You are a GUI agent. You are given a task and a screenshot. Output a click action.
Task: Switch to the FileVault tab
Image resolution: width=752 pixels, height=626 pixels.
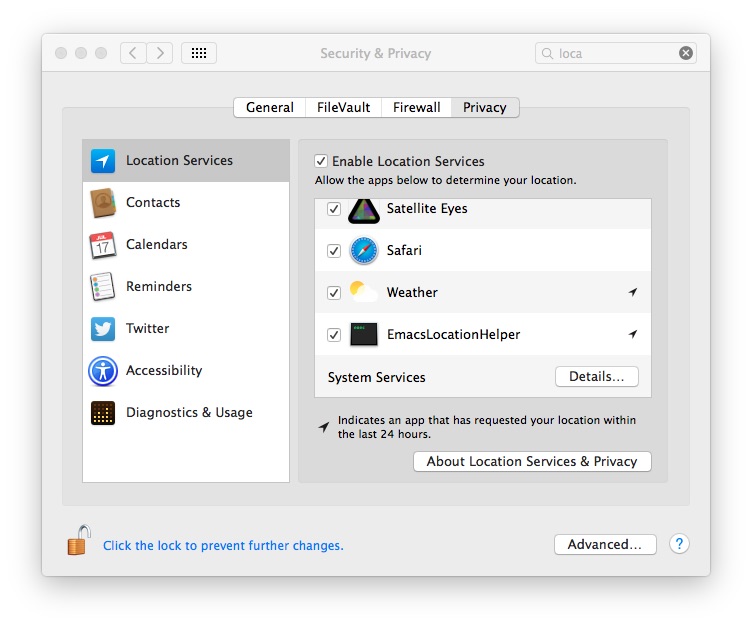tap(343, 108)
